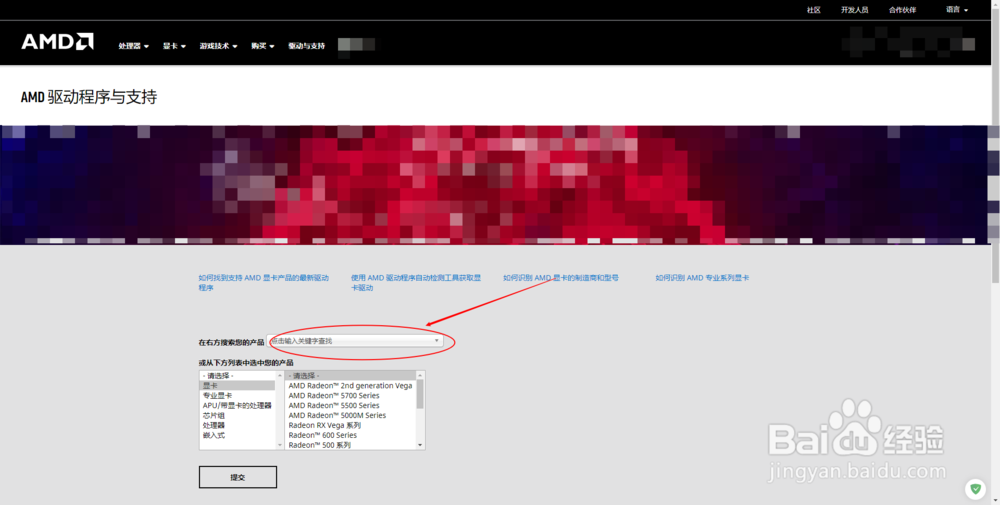The image size is (1000, 505).
Task: Open link 如何识别 AMD 显卡的制造商和型号
Action: [561, 278]
